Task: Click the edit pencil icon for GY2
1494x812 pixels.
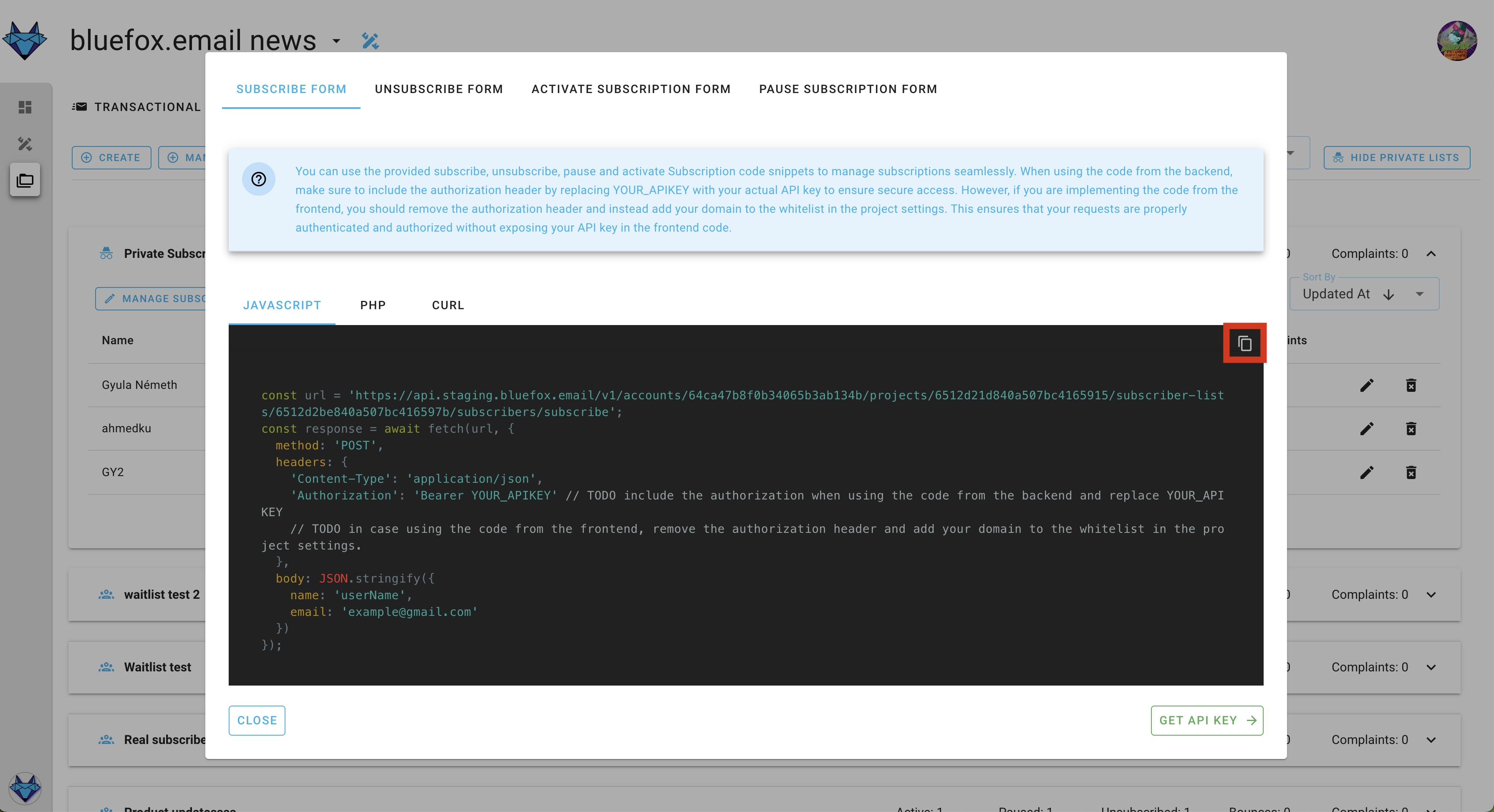Action: [1366, 472]
